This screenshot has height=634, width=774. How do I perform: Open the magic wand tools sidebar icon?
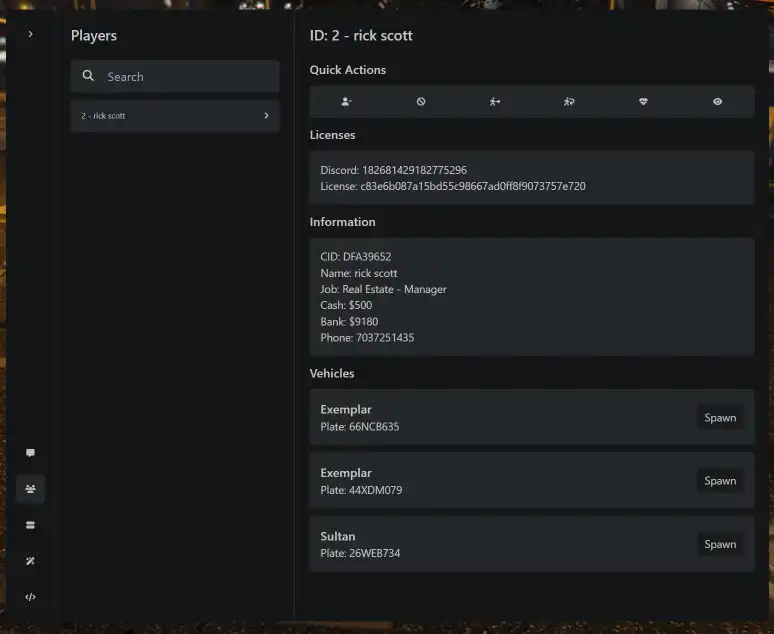31,561
